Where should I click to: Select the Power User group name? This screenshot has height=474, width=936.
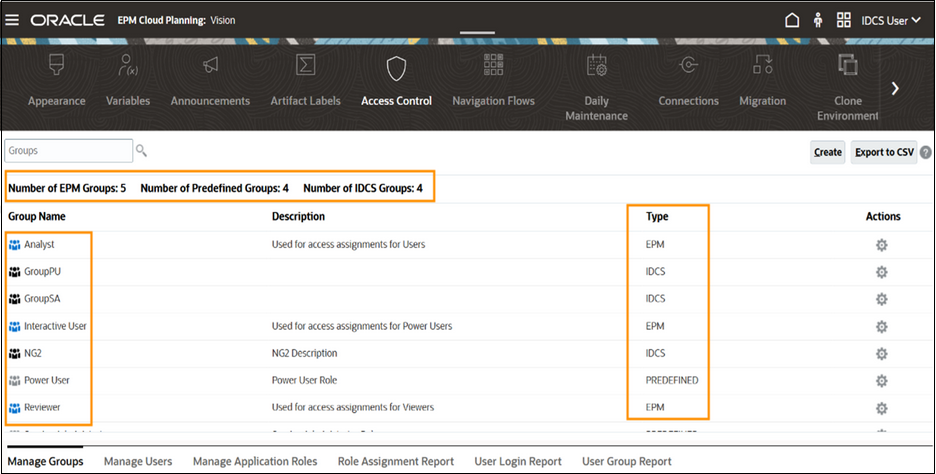[x=47, y=380]
